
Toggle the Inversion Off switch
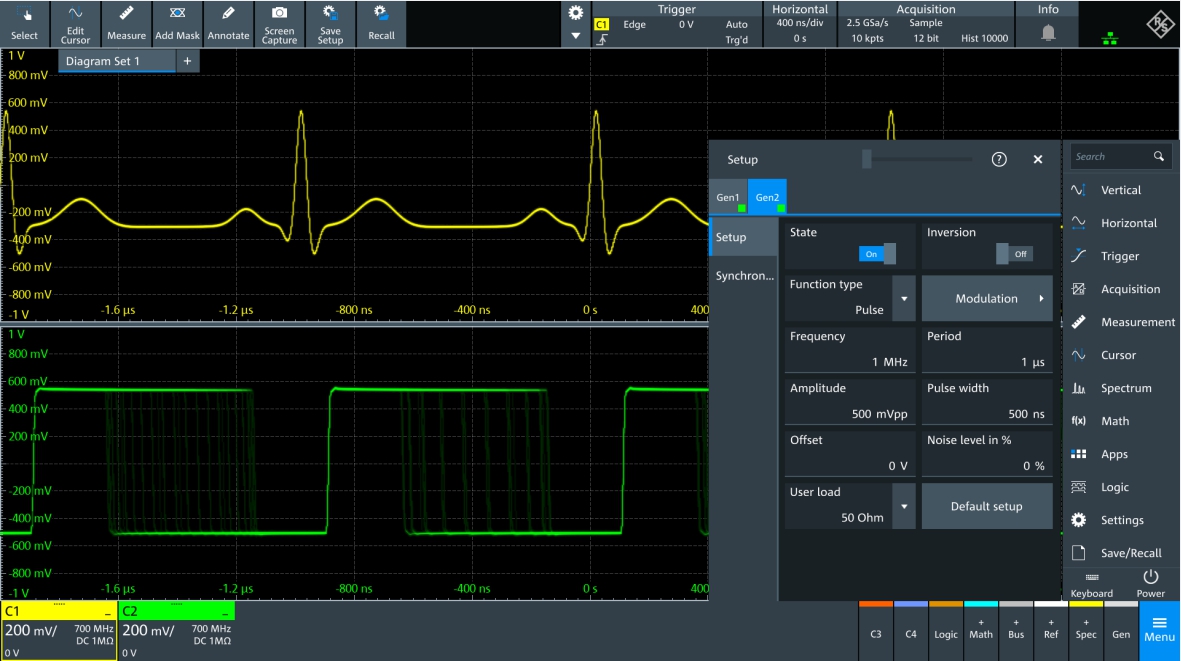pos(1014,254)
